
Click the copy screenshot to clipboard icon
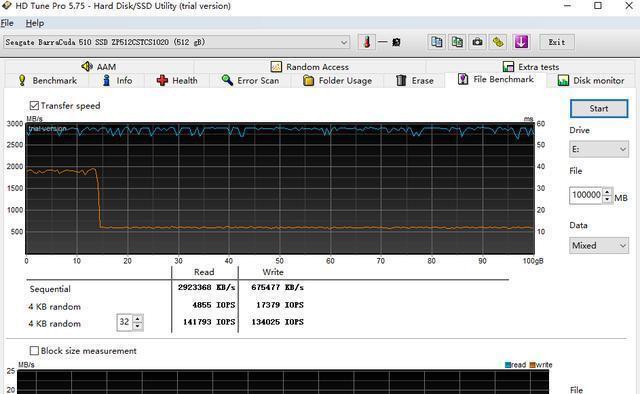pos(457,42)
